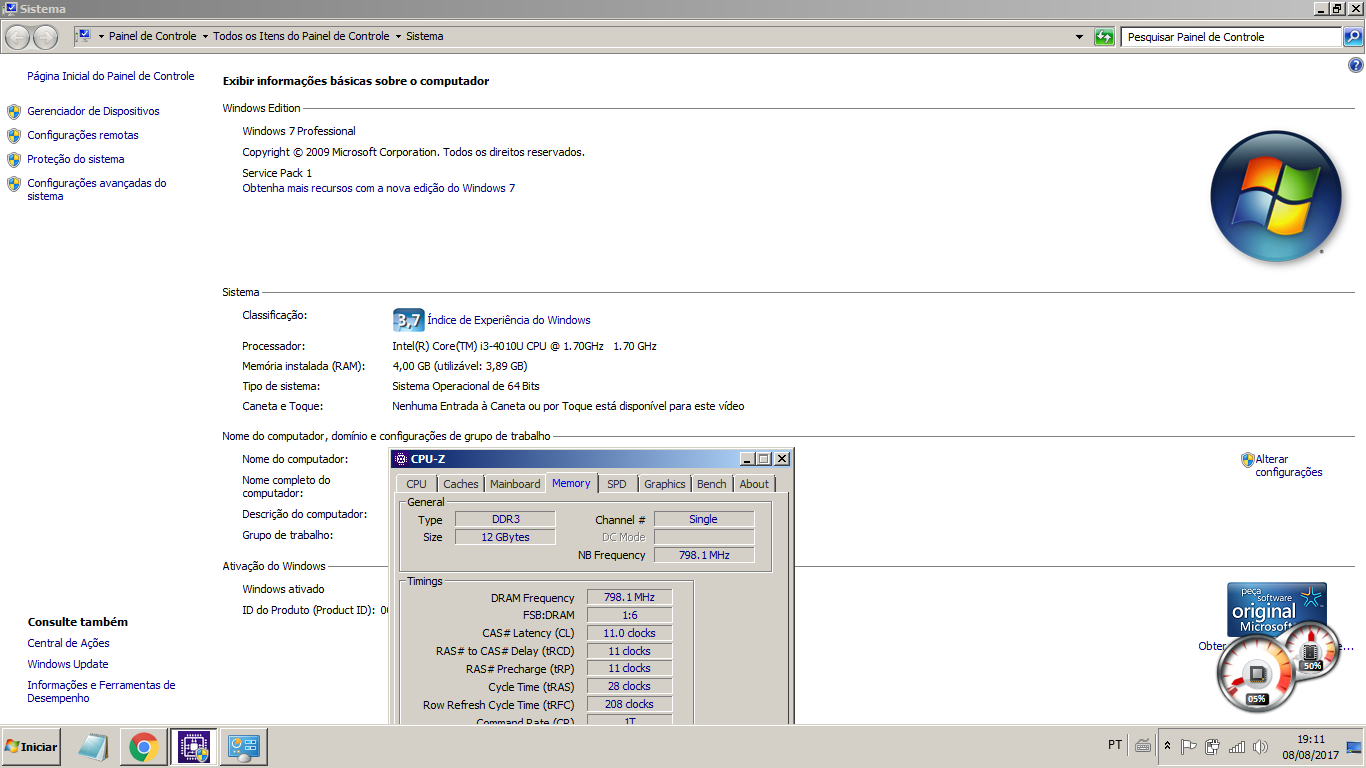Open Gerenciador de Dispositivos shield link
The height and width of the screenshot is (768, 1366).
pyautogui.click(x=93, y=111)
